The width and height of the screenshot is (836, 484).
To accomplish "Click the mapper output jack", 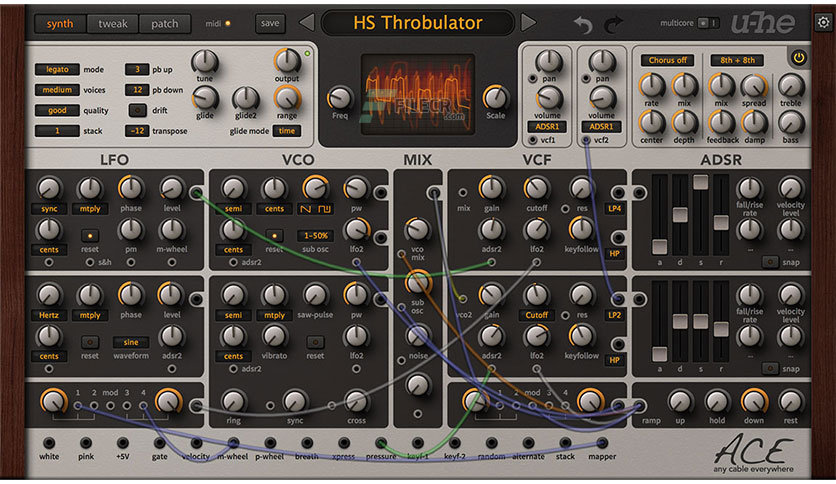I will (602, 443).
